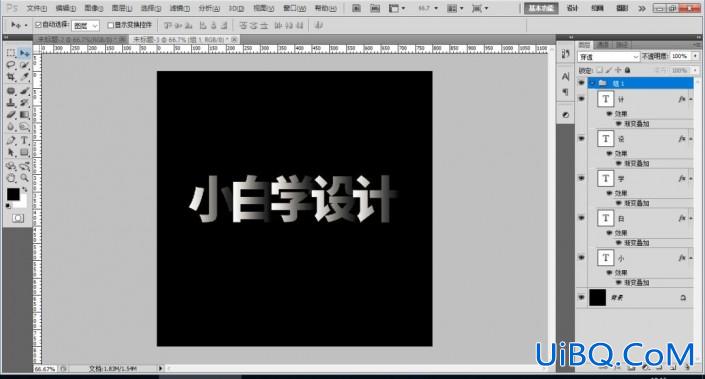Collapse the 组 1 group triangle
705x379 pixels.
click(593, 83)
